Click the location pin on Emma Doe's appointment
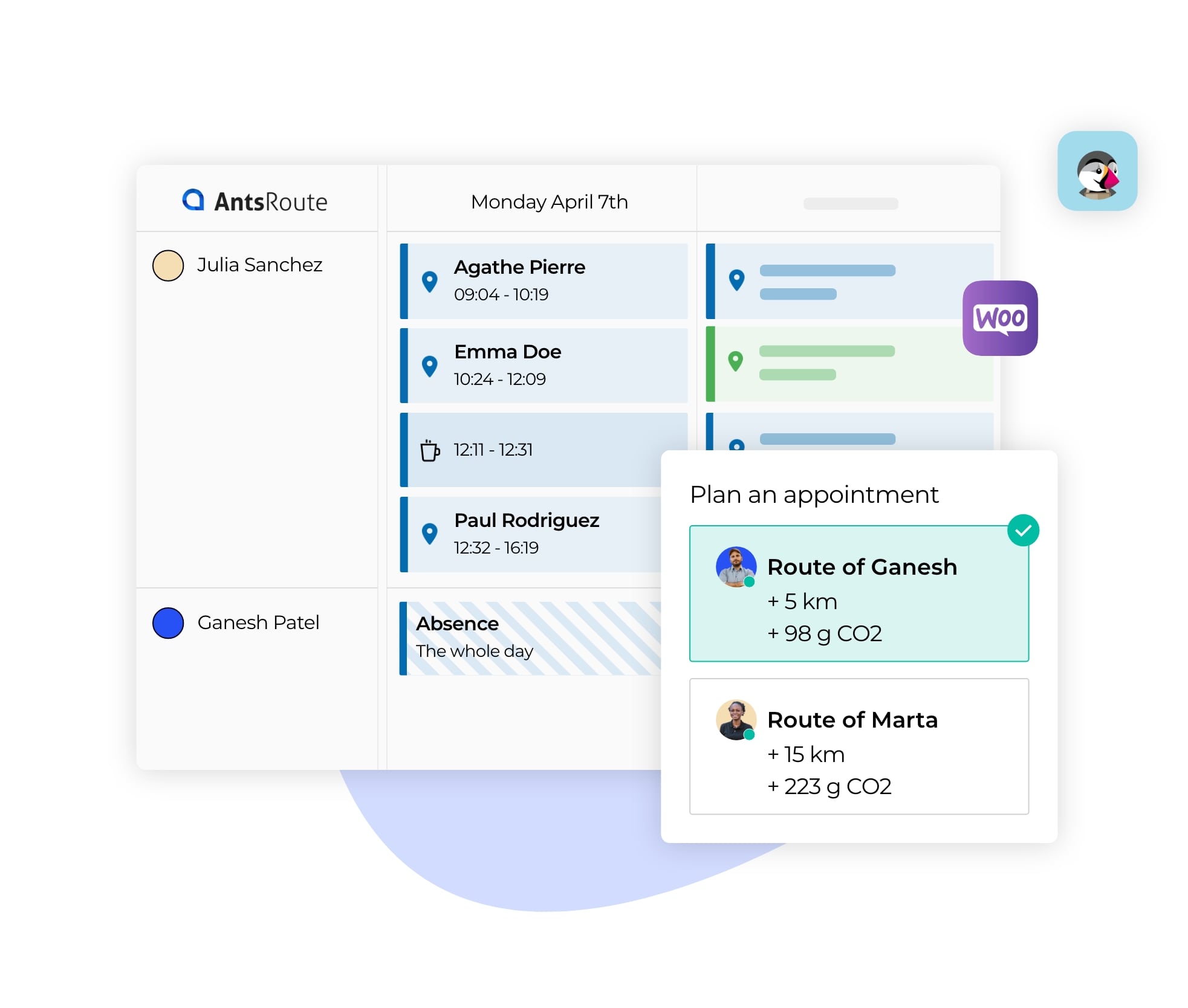Screen dimensions: 1188x1008 click(430, 366)
